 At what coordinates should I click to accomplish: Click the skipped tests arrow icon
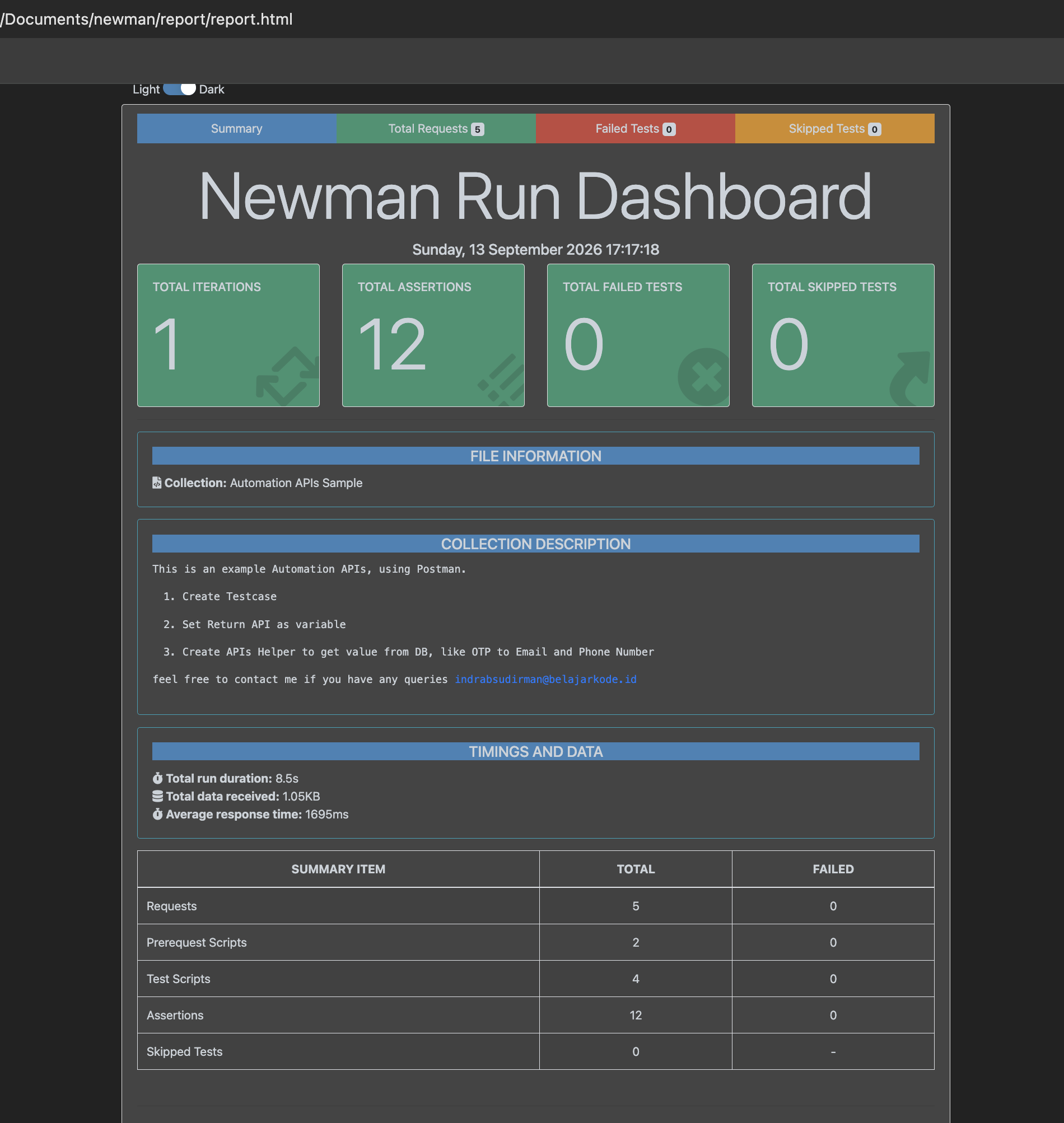tap(911, 378)
